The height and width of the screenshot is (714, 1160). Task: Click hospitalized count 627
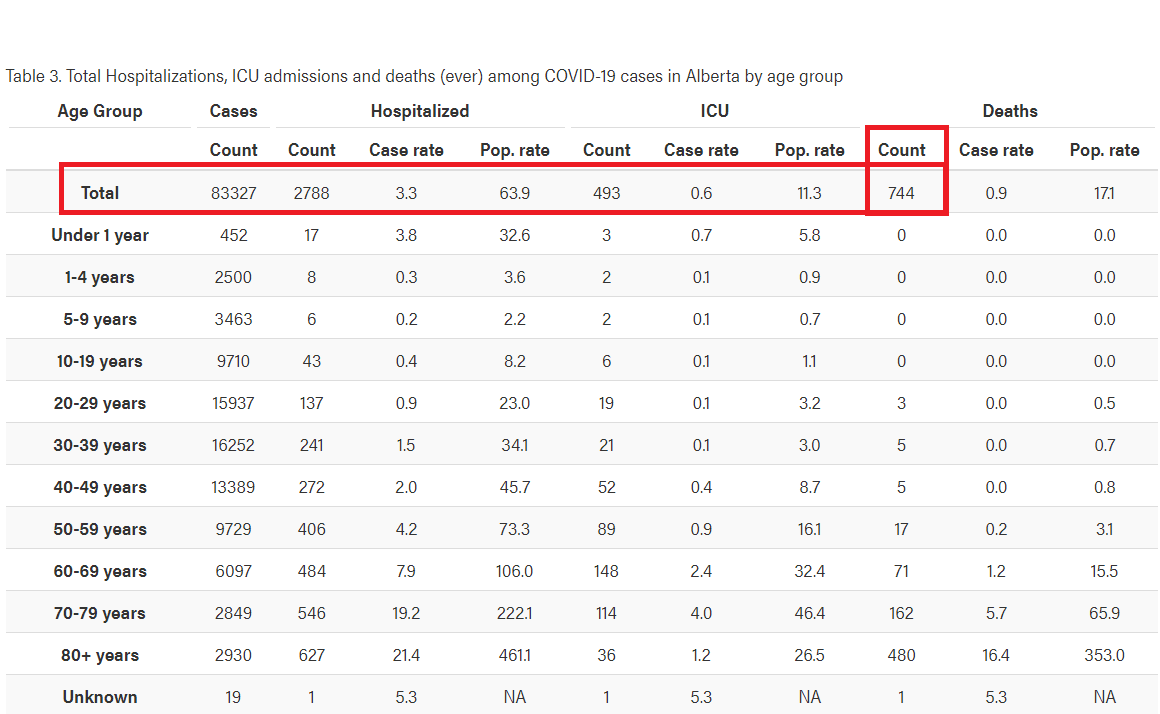[x=311, y=656]
